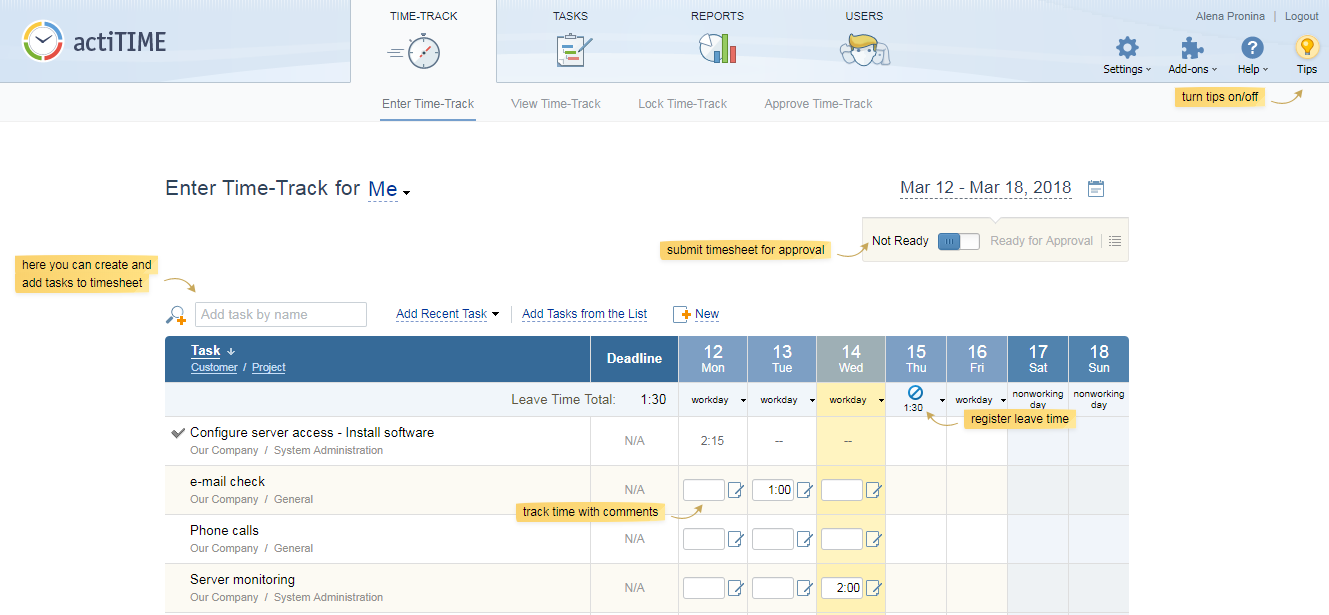Open Thursday leave time dropdown arrow
Screen dimensions: 1329x615
(941, 400)
